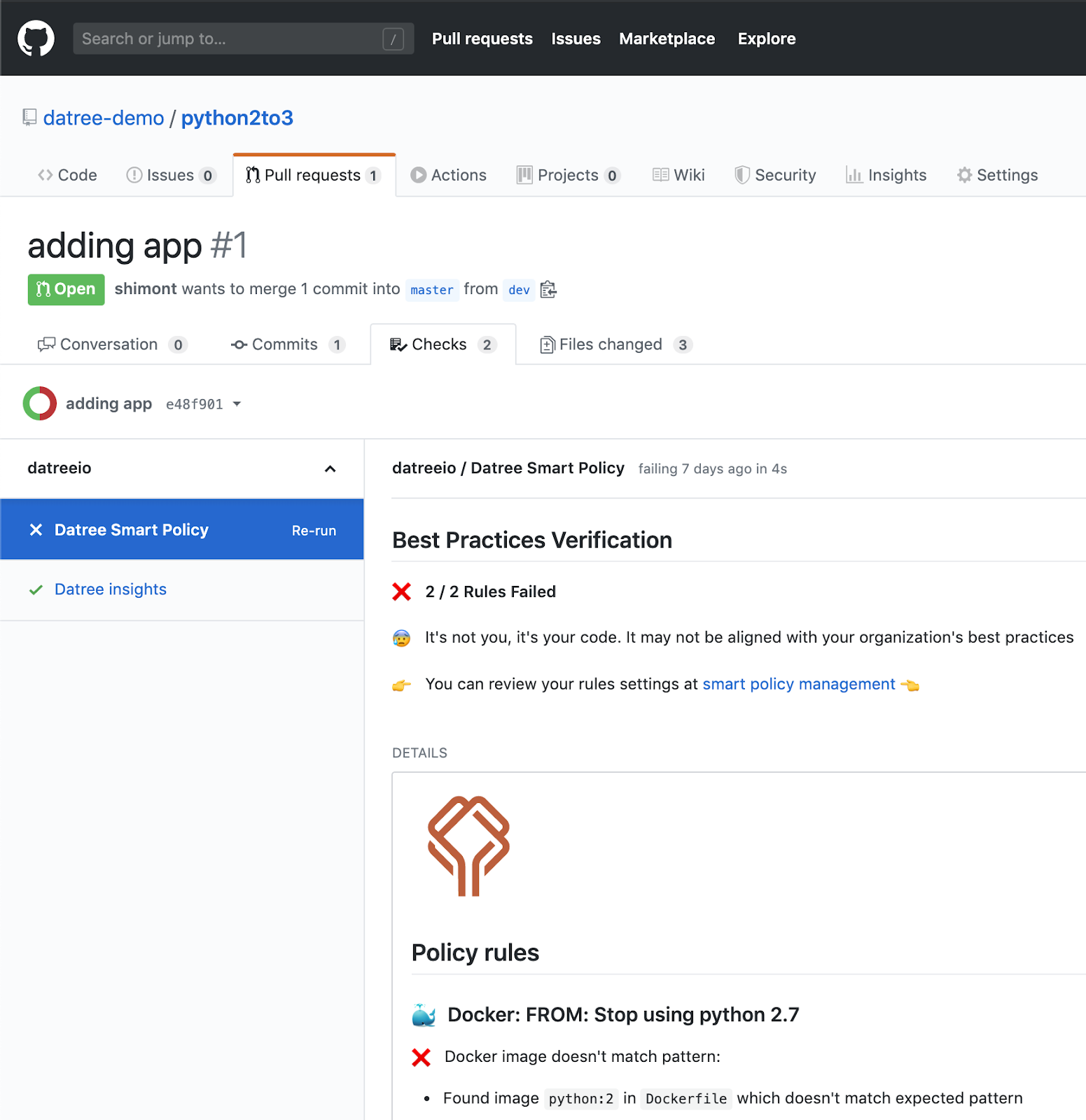This screenshot has height=1120, width=1086.
Task: Re-run the Datree Smart Policy check
Action: [314, 531]
